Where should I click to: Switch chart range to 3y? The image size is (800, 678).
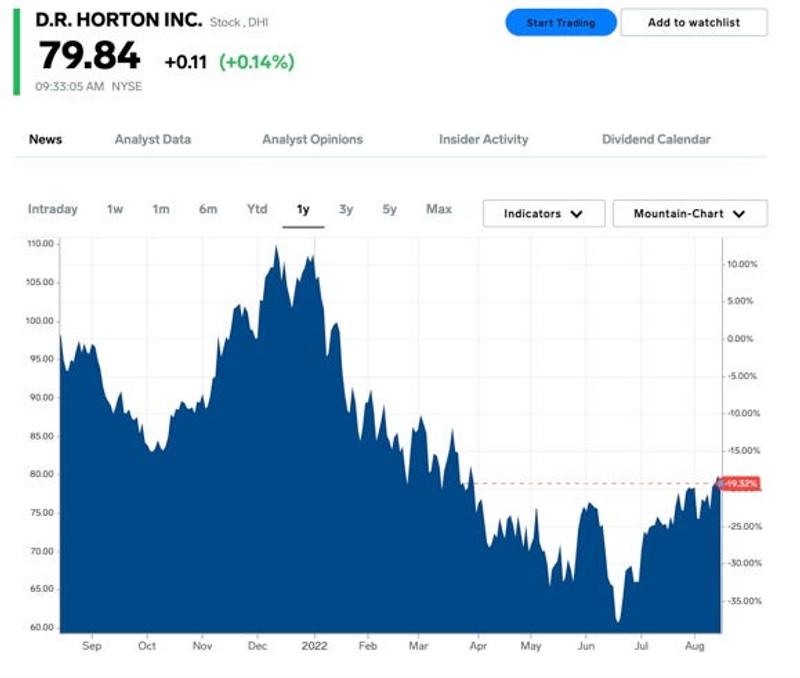(346, 209)
